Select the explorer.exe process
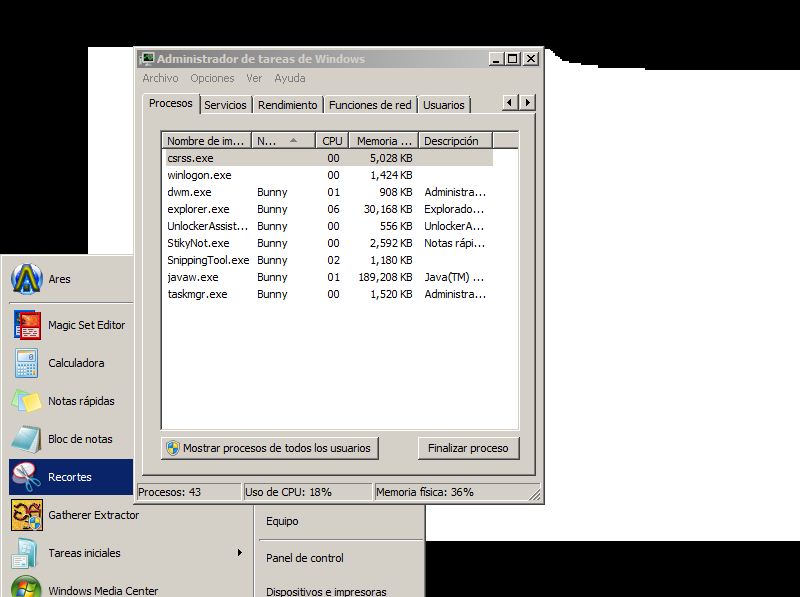 click(329, 209)
